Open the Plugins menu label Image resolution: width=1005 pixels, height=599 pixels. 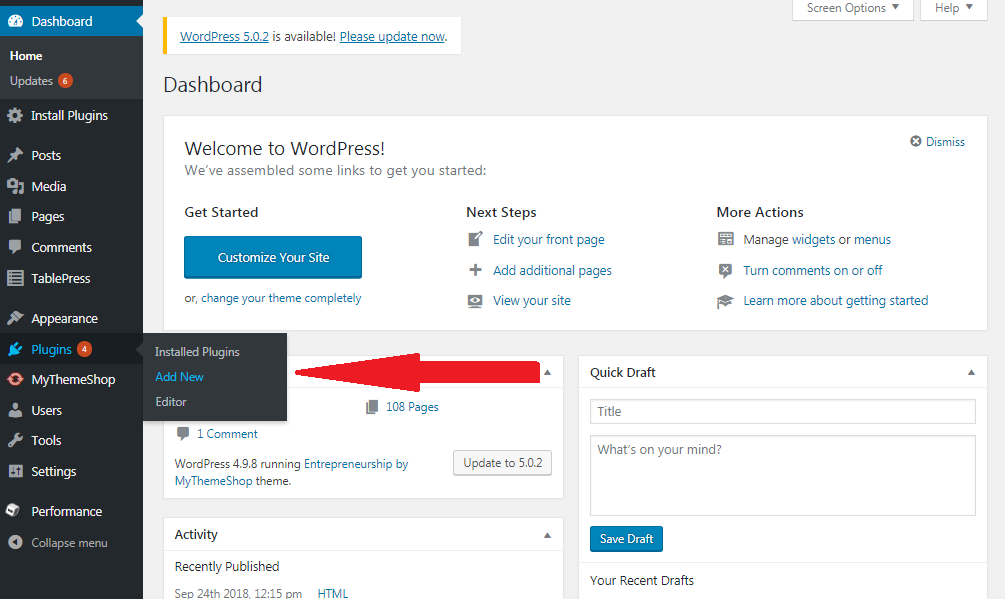tap(51, 349)
